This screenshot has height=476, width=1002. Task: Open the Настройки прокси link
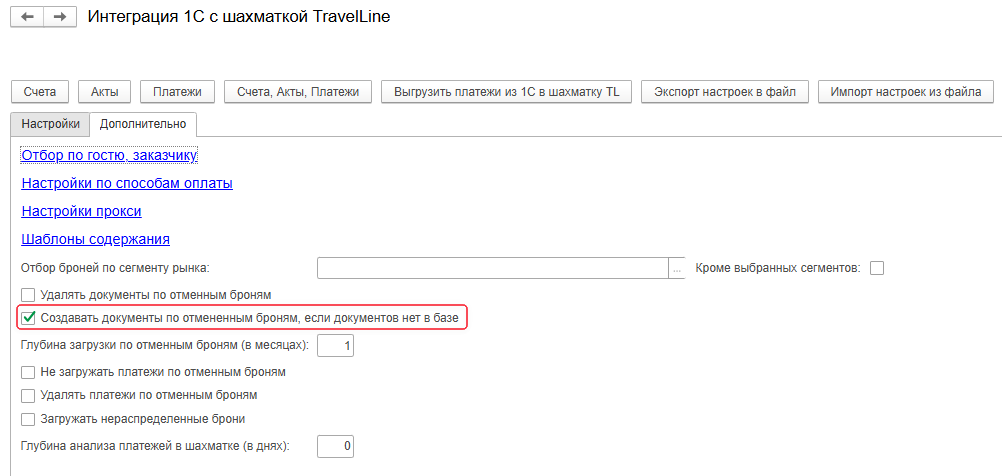click(81, 211)
